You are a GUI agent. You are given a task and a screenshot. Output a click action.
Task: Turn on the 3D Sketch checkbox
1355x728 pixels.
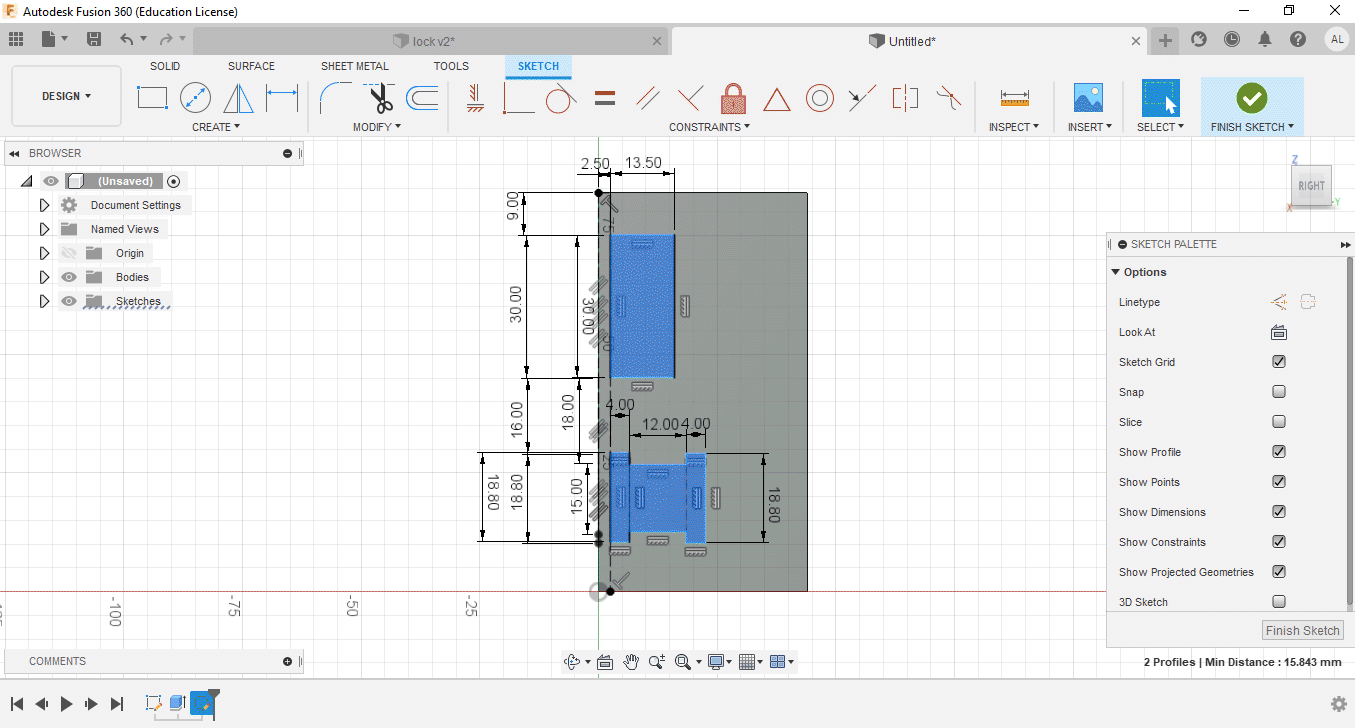click(x=1278, y=602)
